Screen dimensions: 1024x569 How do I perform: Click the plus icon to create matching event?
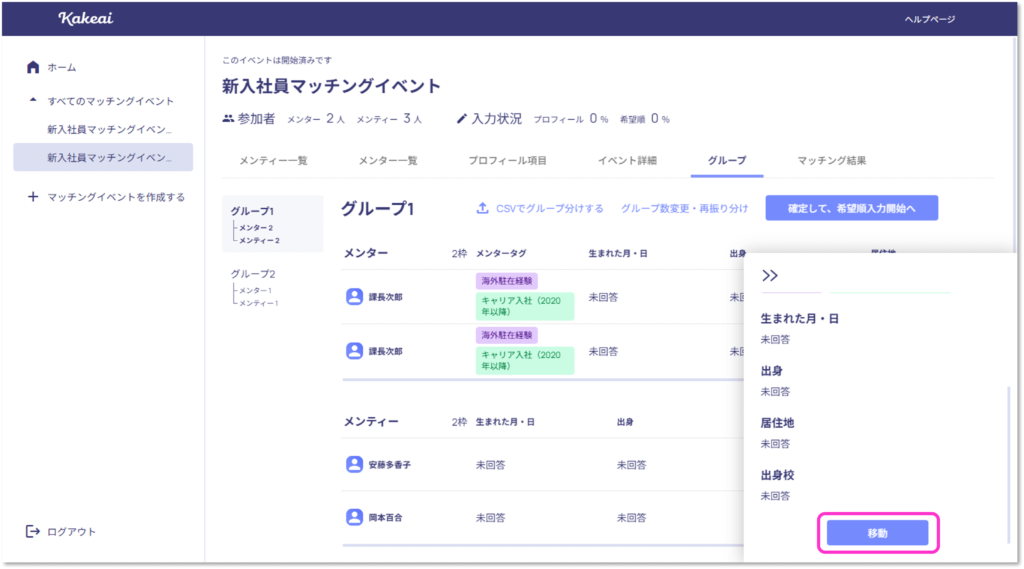pos(33,197)
